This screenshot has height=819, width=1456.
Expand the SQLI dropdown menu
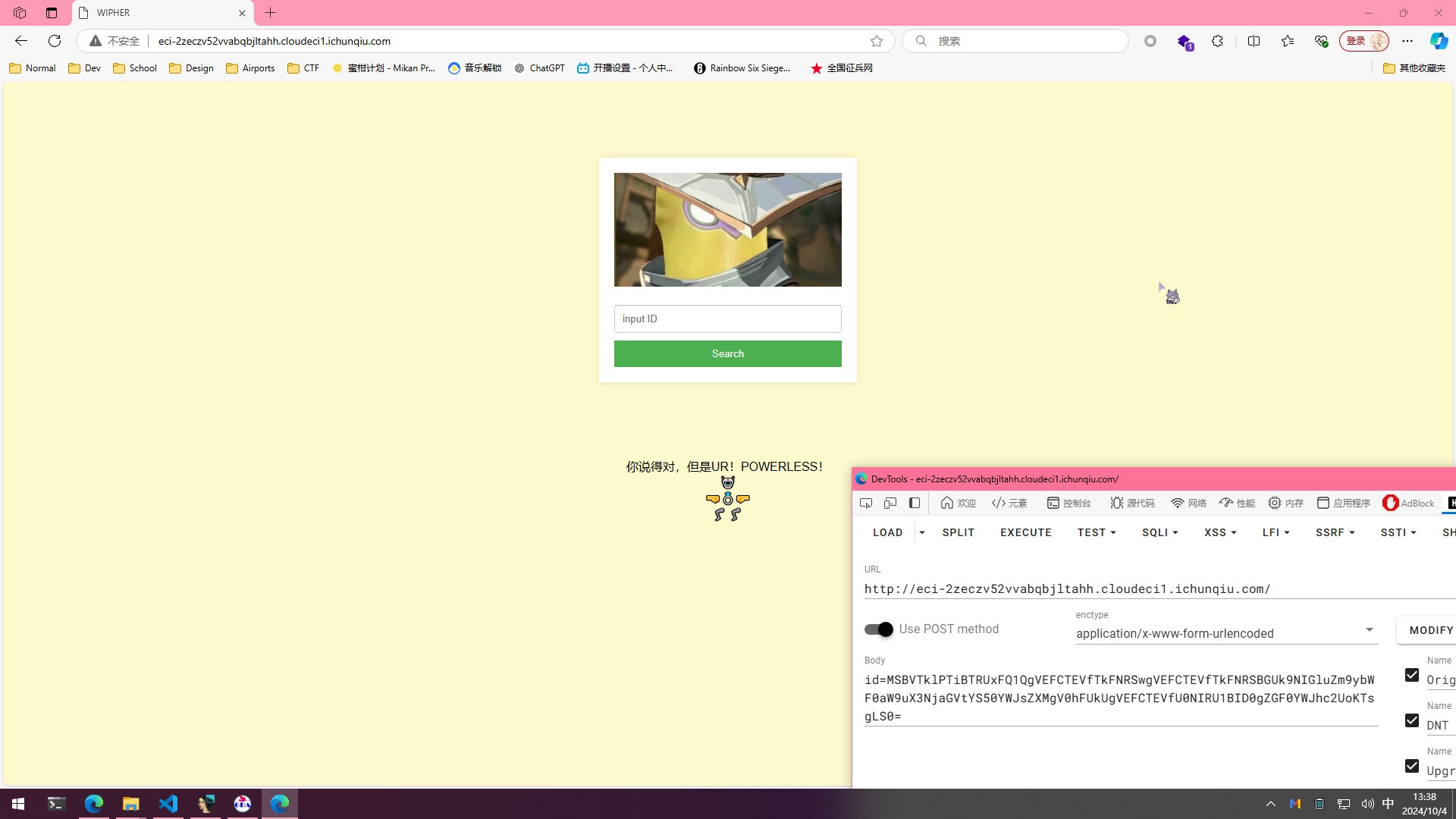point(1159,532)
